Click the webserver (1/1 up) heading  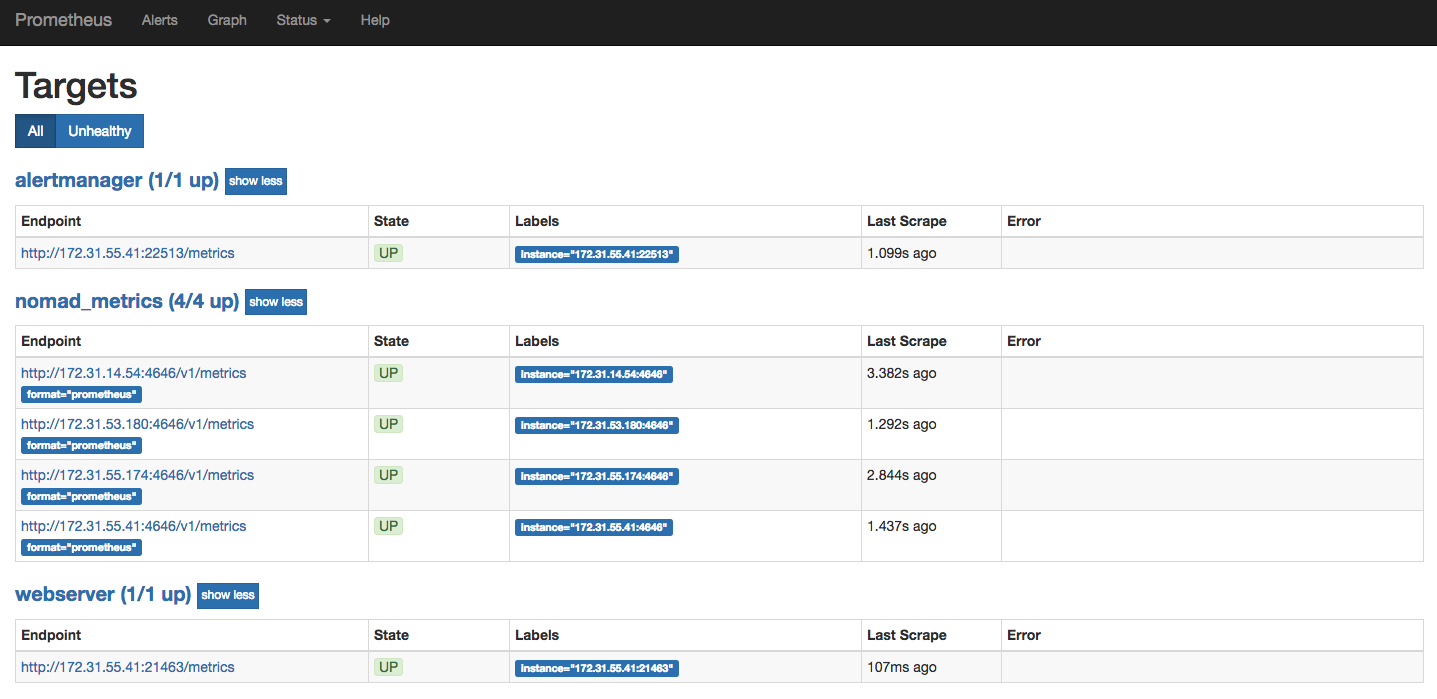102,594
